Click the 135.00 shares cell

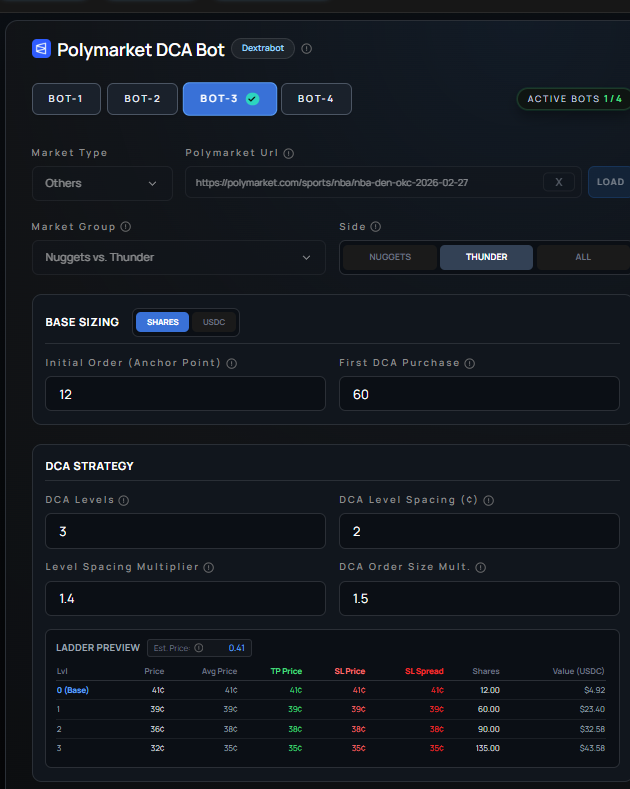pyautogui.click(x=488, y=748)
